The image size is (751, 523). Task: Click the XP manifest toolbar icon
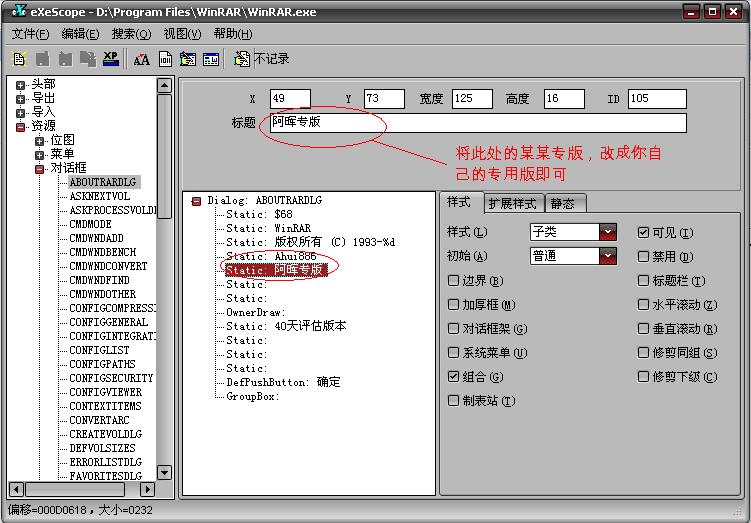[x=111, y=59]
